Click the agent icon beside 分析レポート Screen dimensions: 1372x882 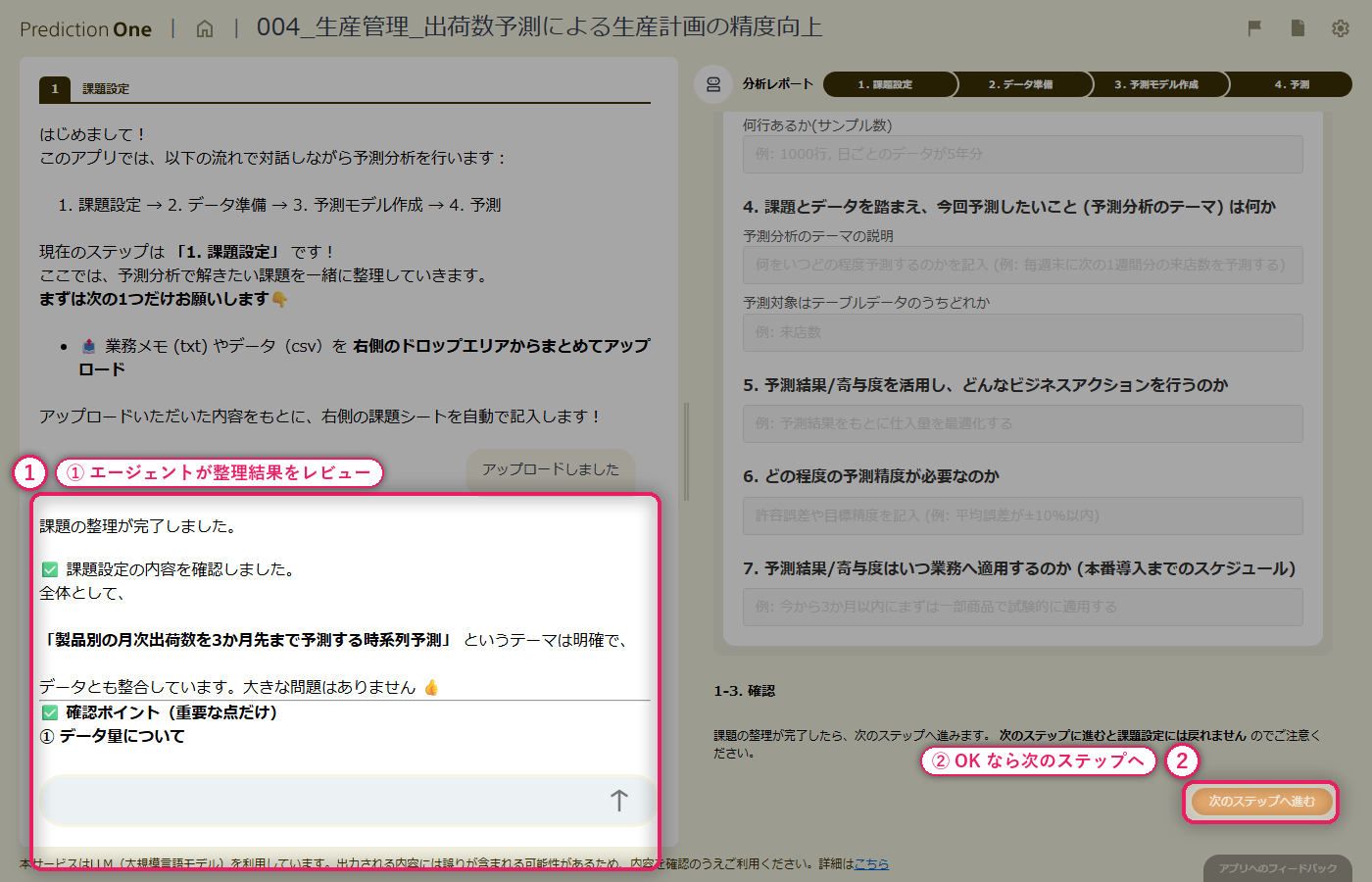click(713, 84)
